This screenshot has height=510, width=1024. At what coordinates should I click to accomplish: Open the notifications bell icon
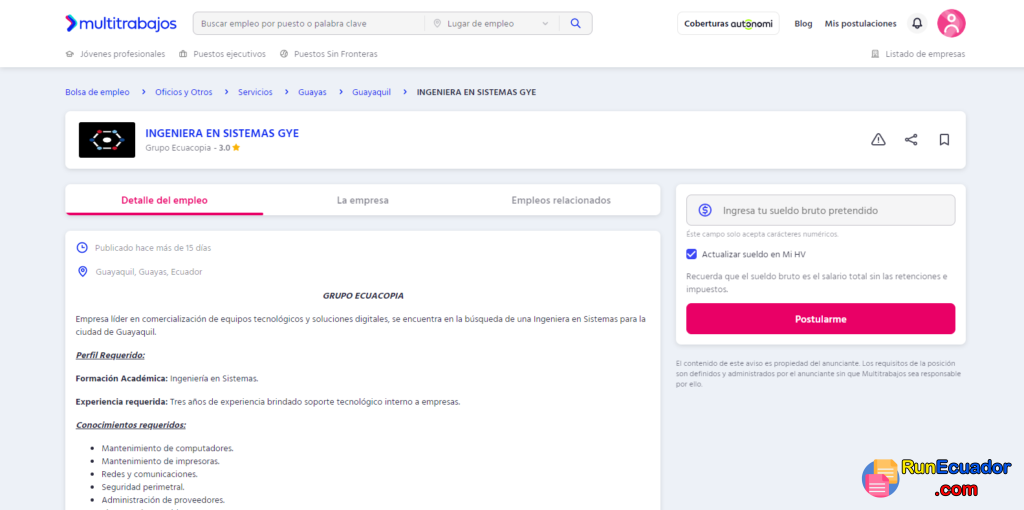(917, 24)
